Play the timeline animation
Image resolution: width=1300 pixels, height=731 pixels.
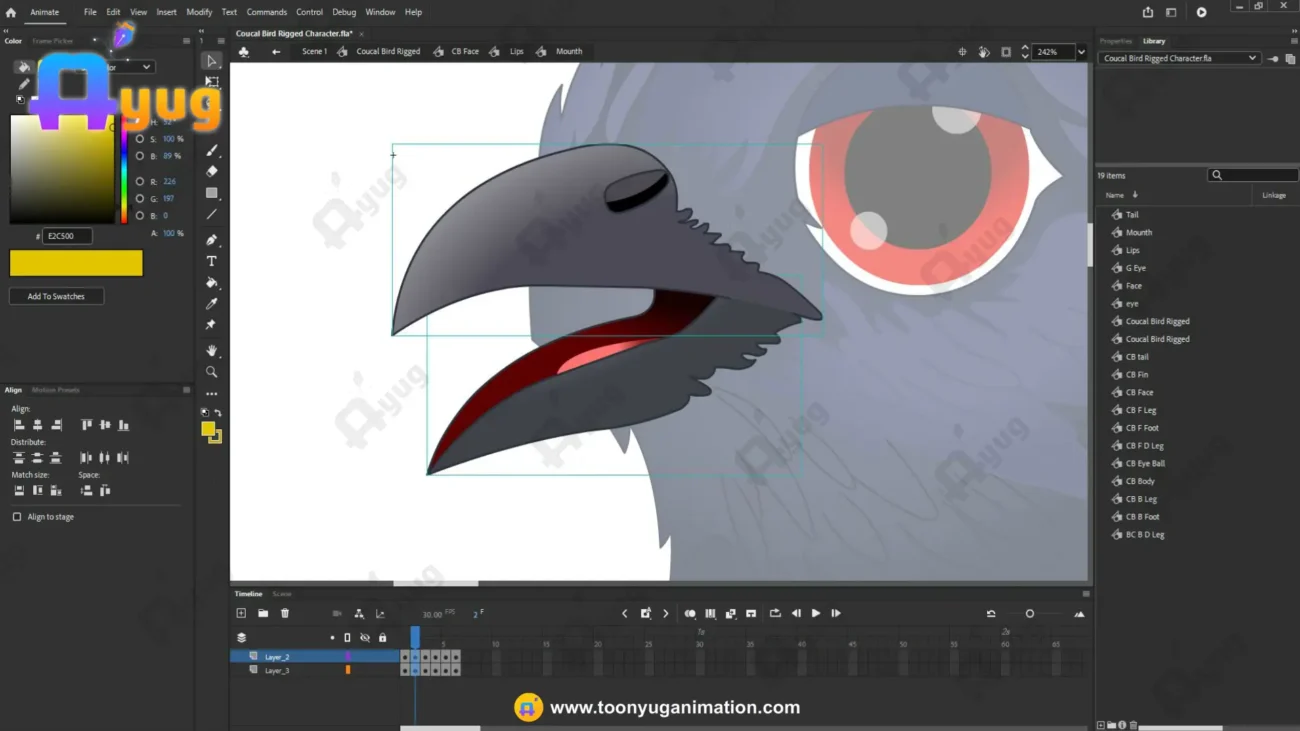[x=816, y=613]
